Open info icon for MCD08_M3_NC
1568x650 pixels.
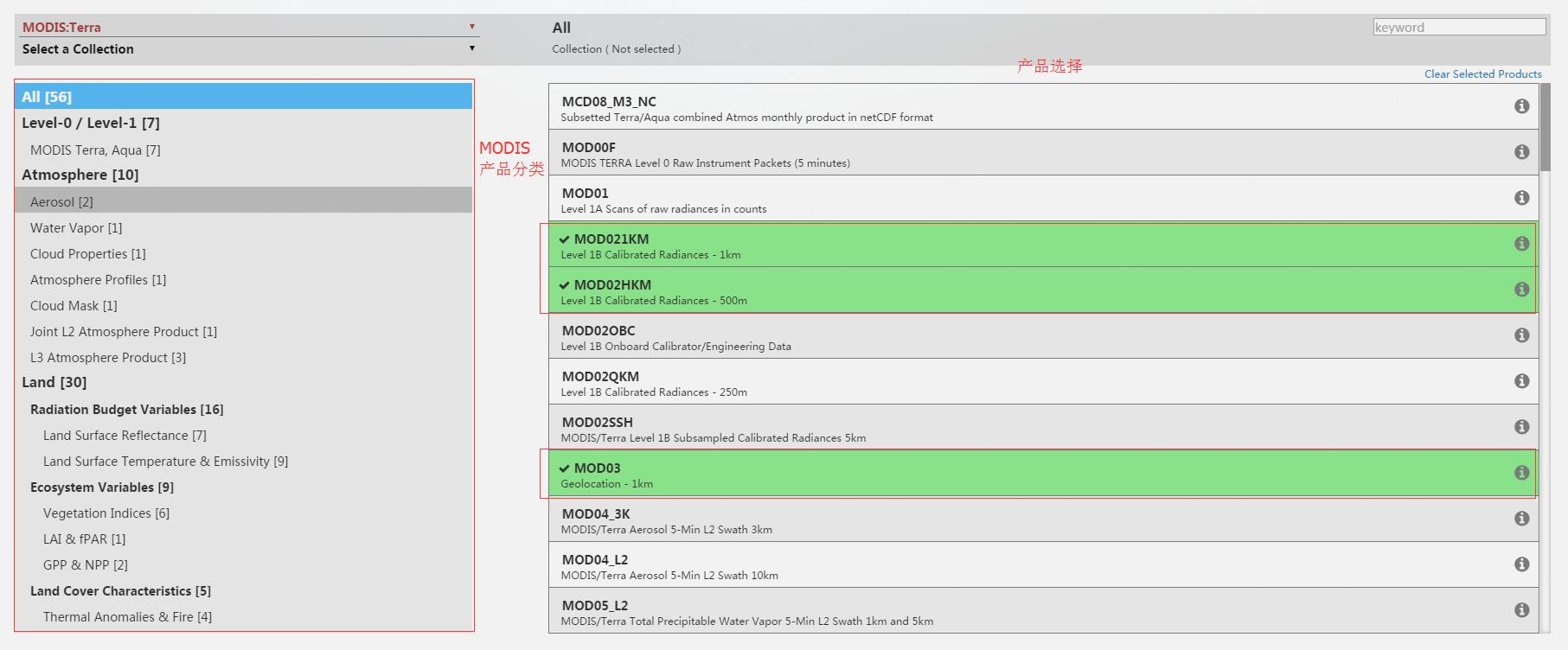pos(1521,106)
